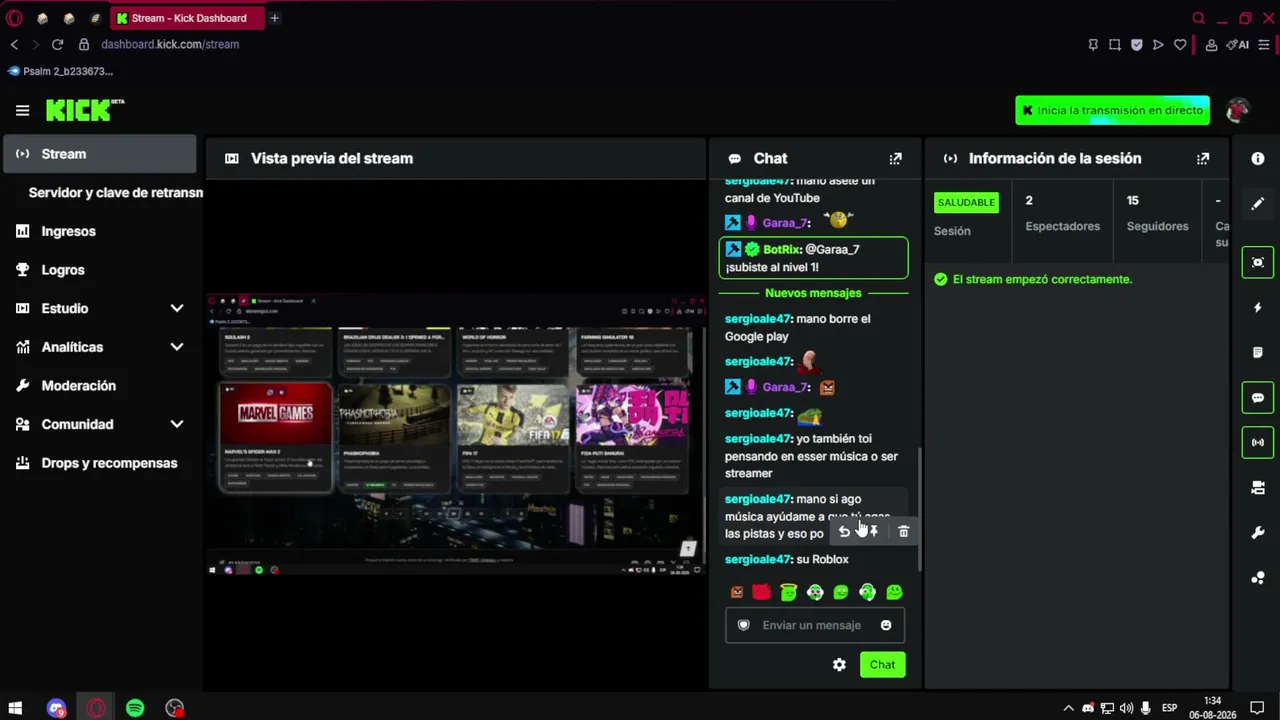Pin the hovered chat message
The height and width of the screenshot is (720, 1280).
click(873, 532)
